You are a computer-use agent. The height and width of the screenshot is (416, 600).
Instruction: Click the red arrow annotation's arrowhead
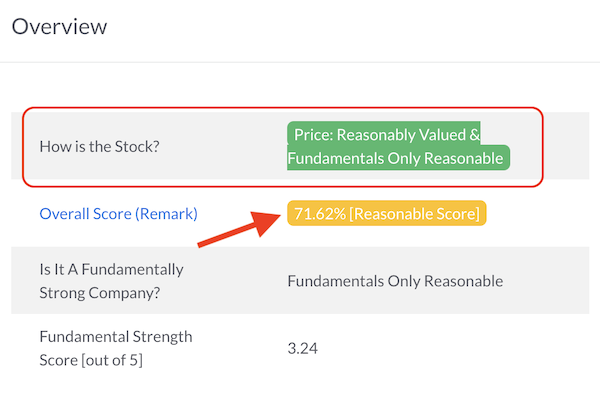[x=265, y=223]
